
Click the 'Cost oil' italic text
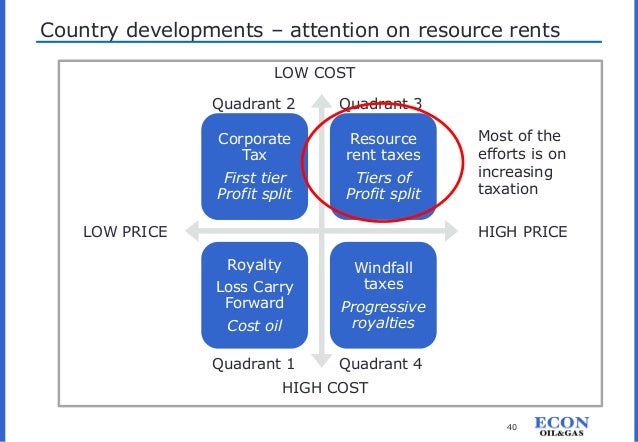click(x=255, y=326)
